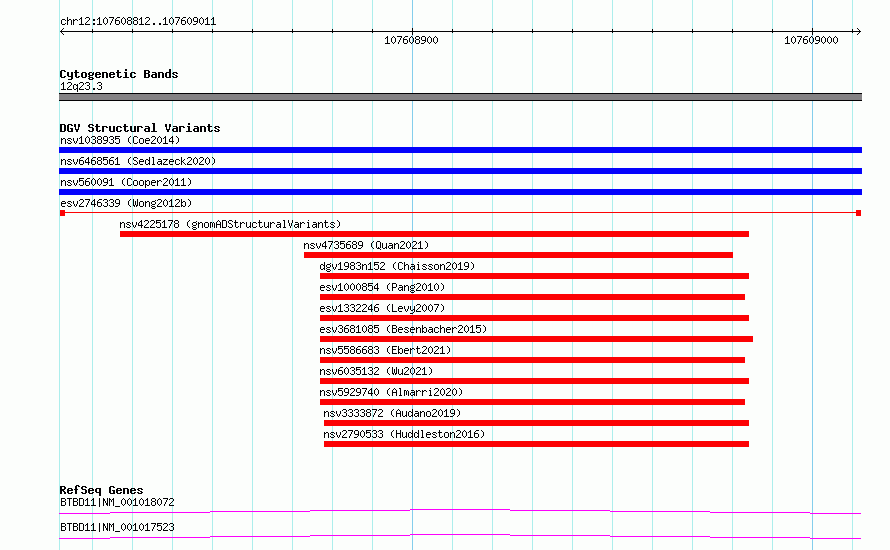Select the RefSeq Genes track title

tap(101, 490)
